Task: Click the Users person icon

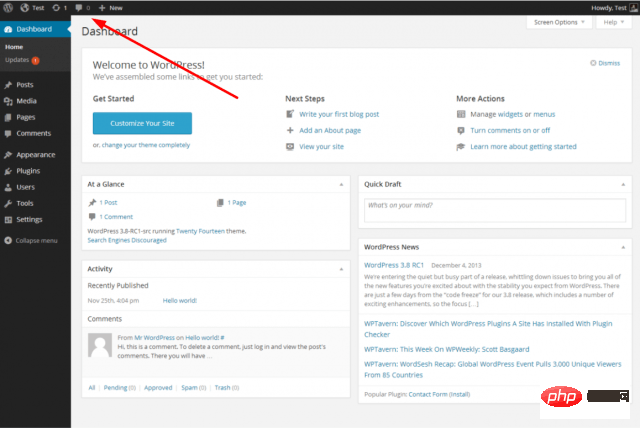Action: pos(8,187)
